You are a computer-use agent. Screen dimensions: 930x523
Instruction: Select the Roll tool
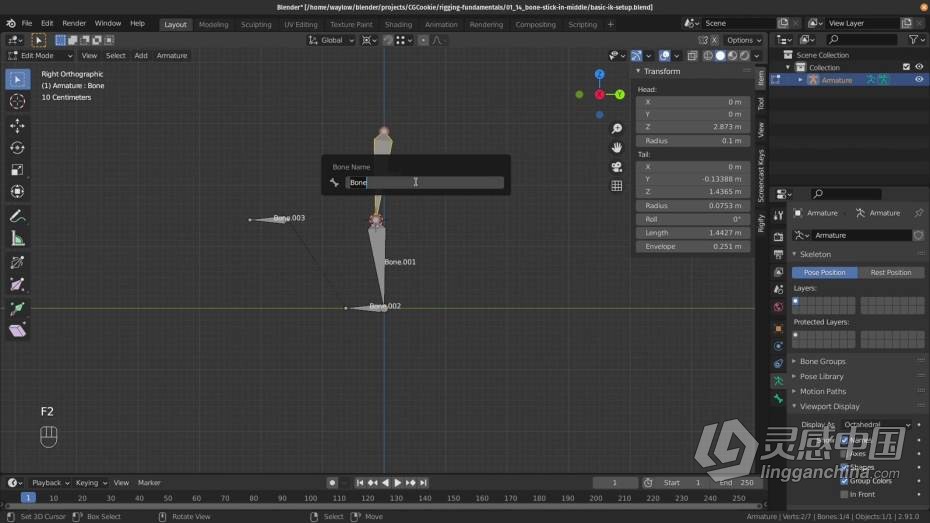tap(17, 262)
